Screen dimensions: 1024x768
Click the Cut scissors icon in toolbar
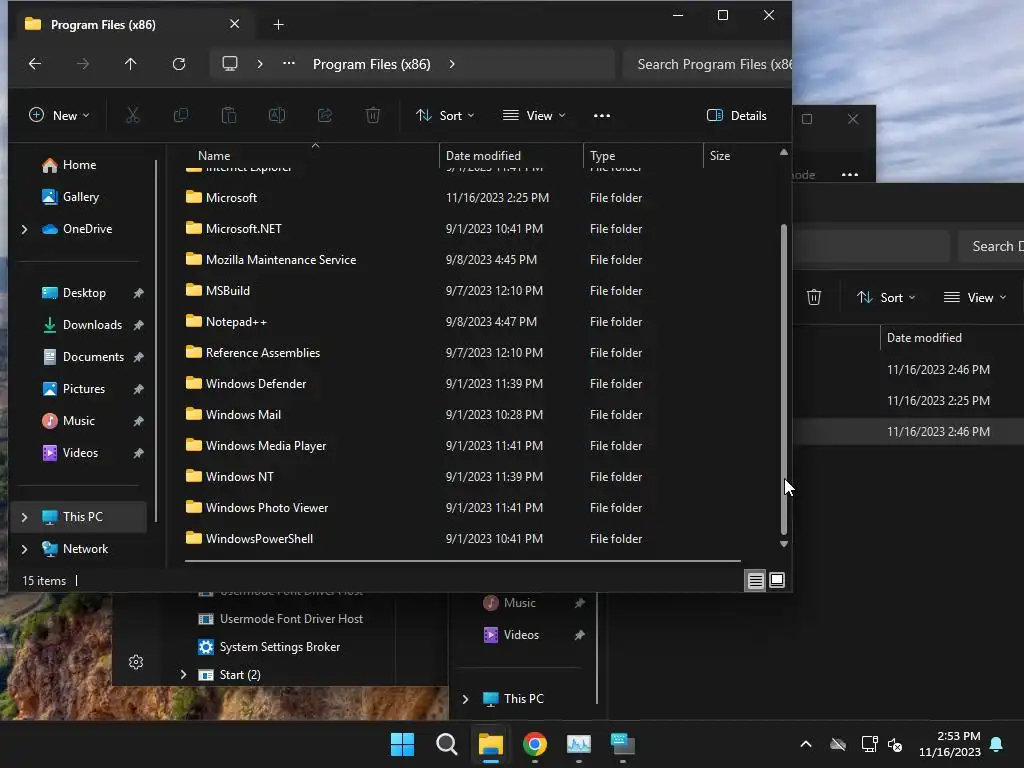[x=133, y=116]
